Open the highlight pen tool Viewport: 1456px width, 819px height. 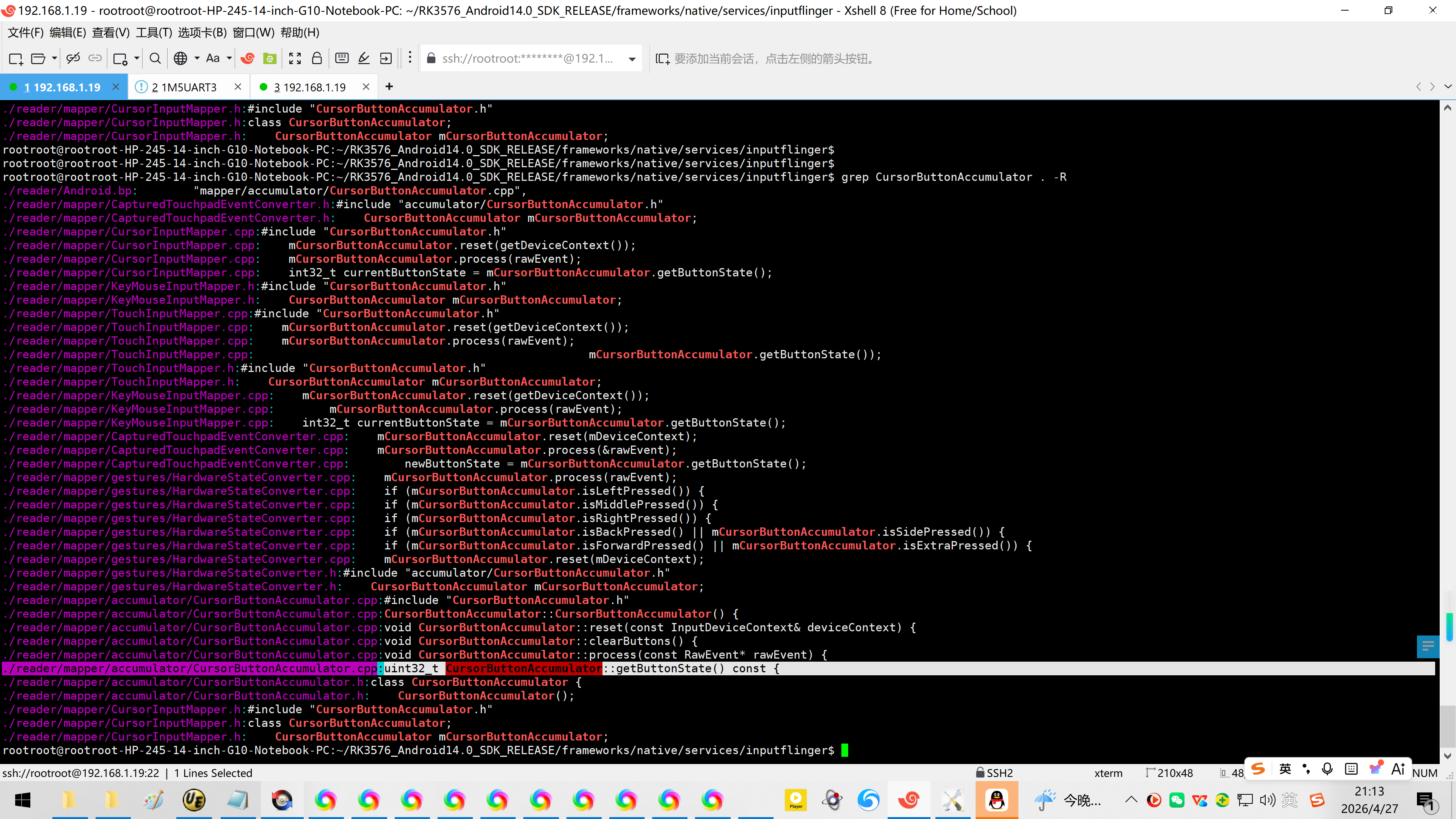pos(364,58)
